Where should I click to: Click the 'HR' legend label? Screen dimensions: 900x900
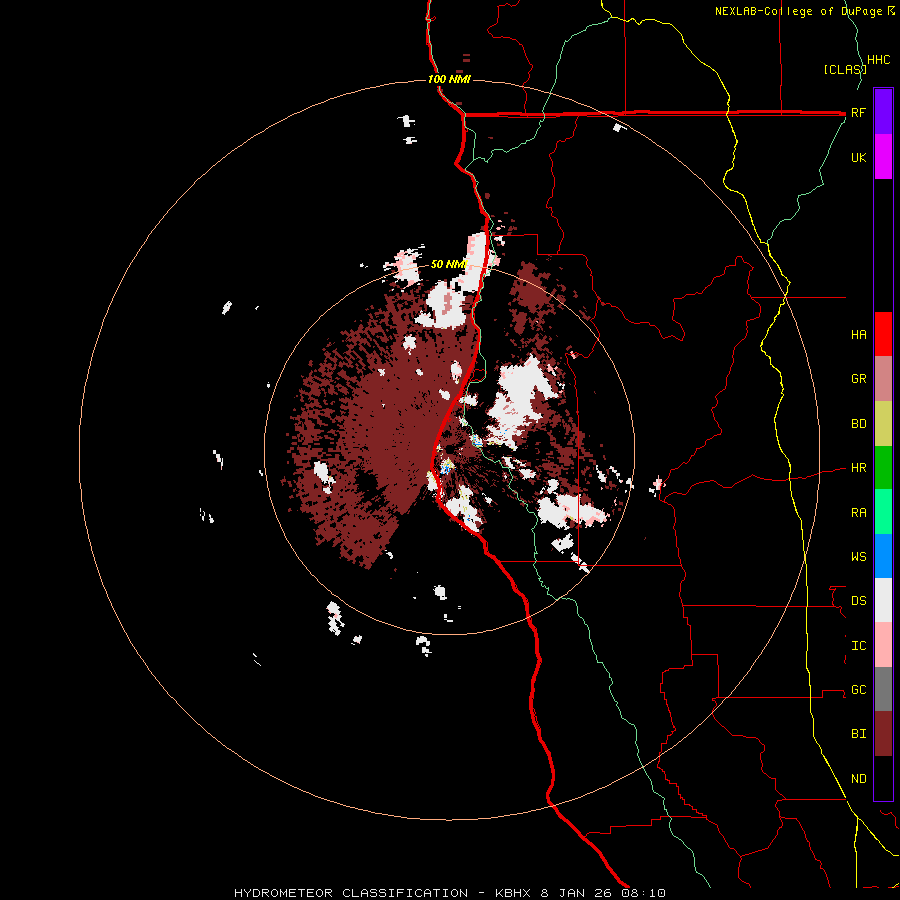[859, 468]
